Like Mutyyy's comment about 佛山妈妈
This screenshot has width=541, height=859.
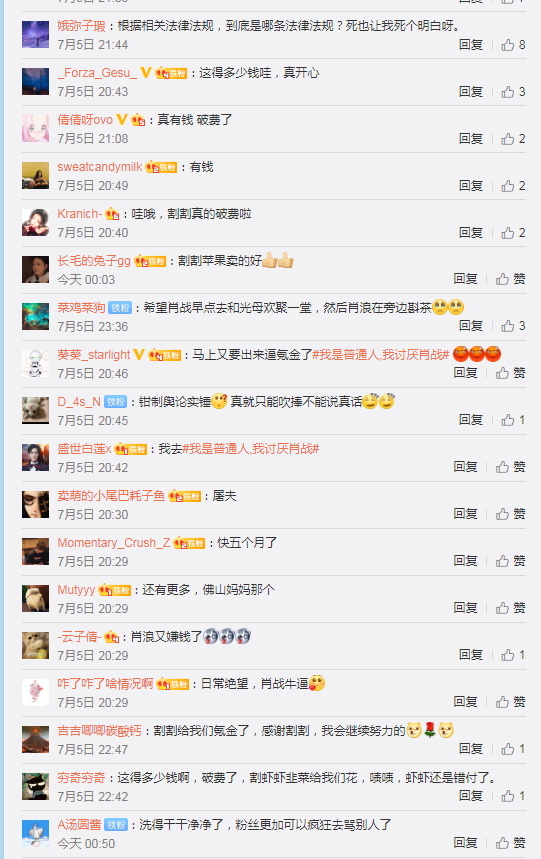pyautogui.click(x=510, y=608)
